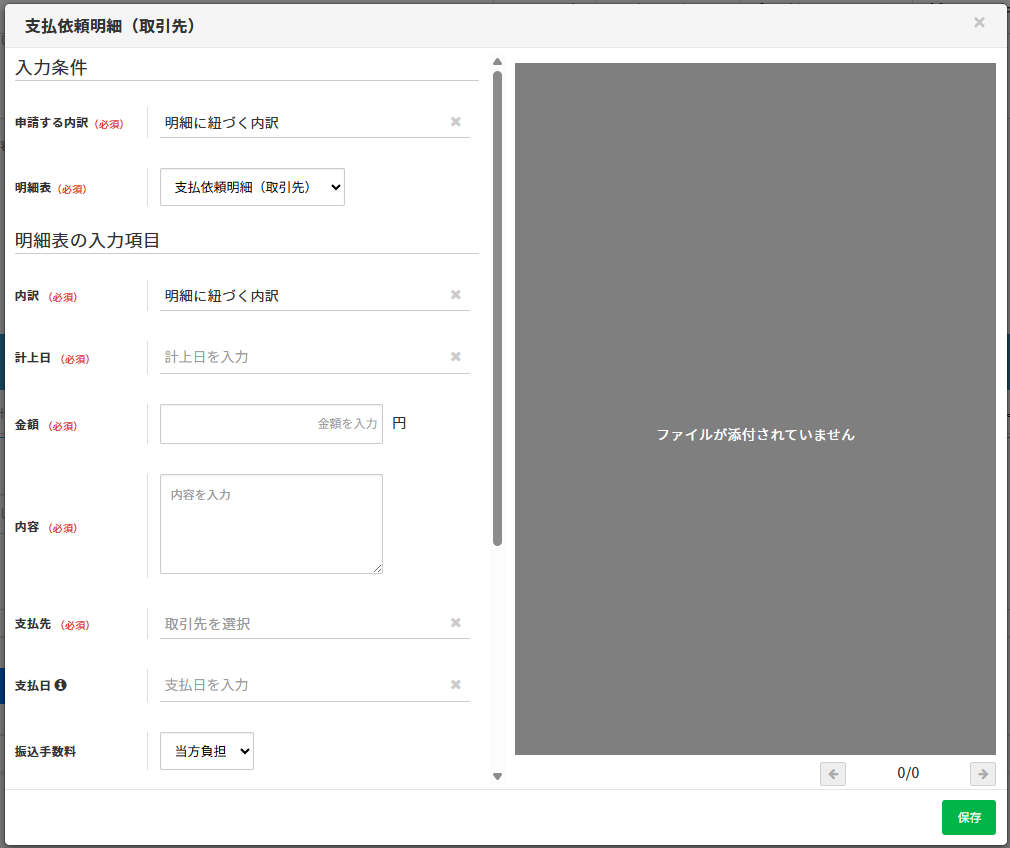Image resolution: width=1010 pixels, height=848 pixels.
Task: Clear the 計上日 date field
Action: [x=455, y=356]
